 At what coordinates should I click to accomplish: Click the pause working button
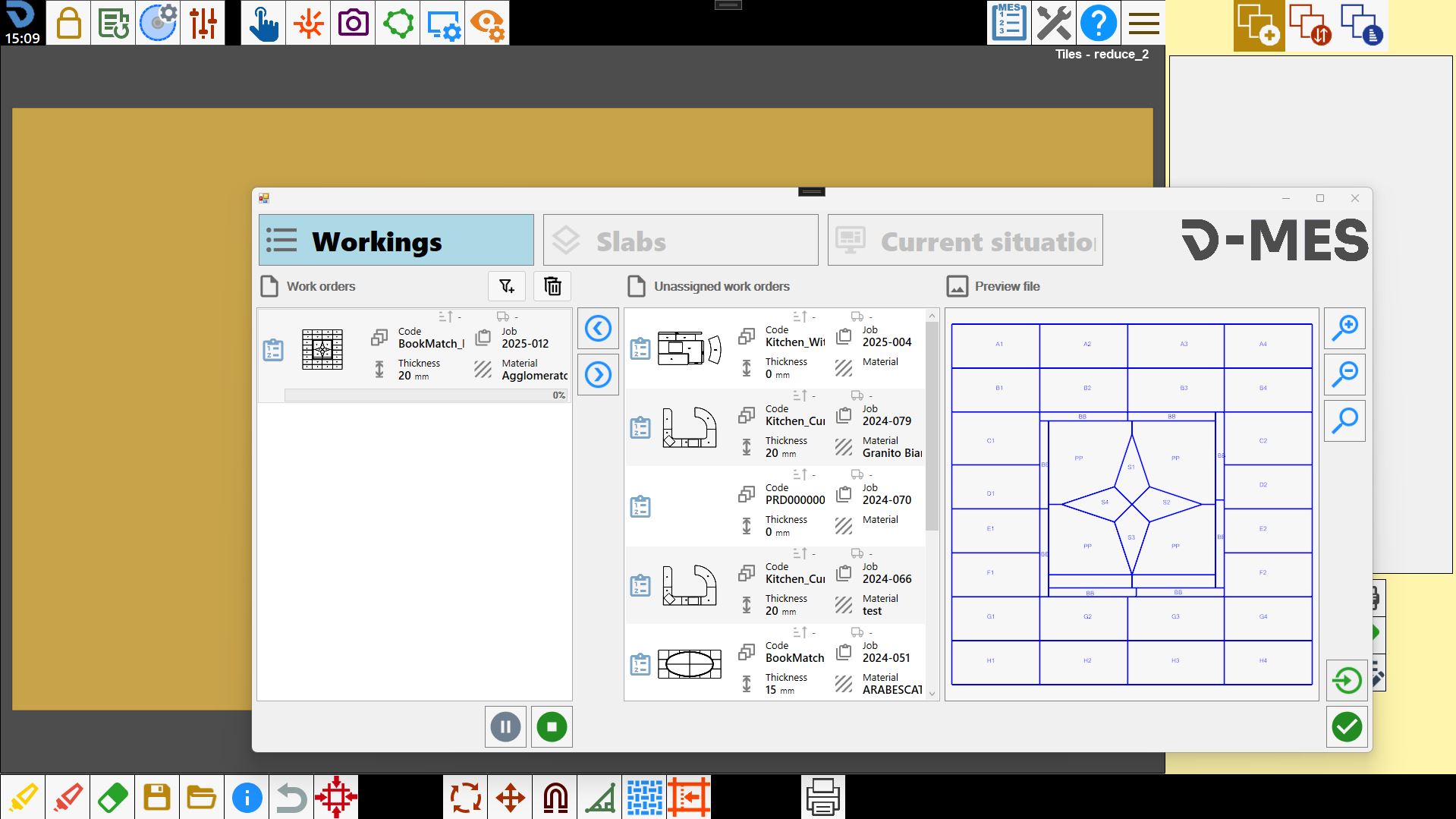click(505, 727)
